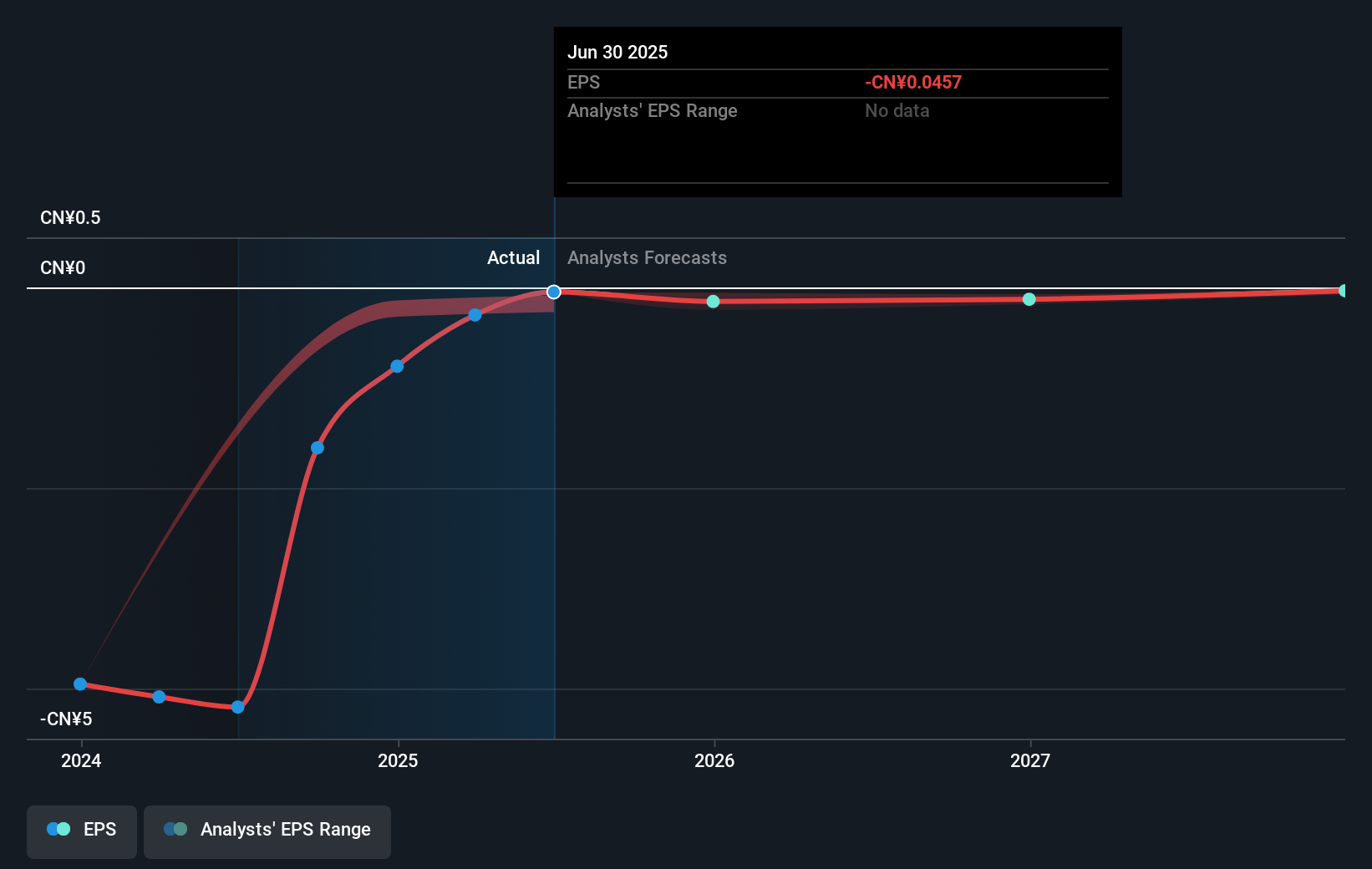Screen dimensions: 1372x869
Task: Click the -CN¥0.0457 EPS value in tooltip
Action: coord(913,82)
